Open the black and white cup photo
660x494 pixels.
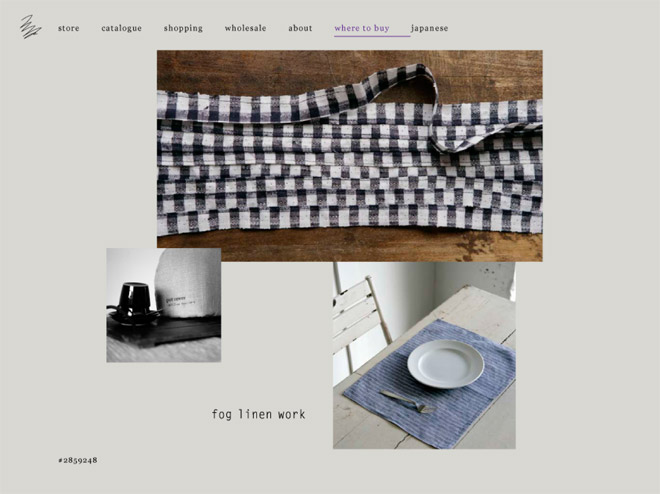164,305
